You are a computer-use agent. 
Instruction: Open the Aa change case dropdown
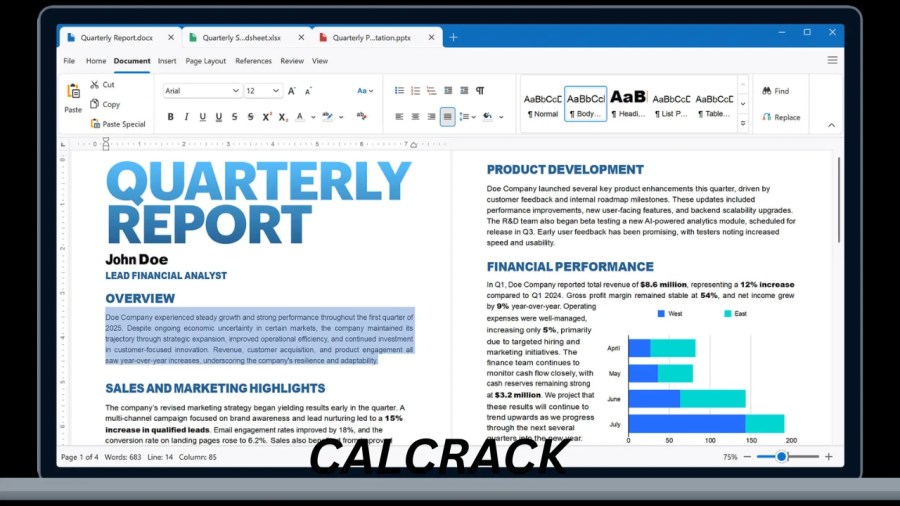(x=365, y=91)
